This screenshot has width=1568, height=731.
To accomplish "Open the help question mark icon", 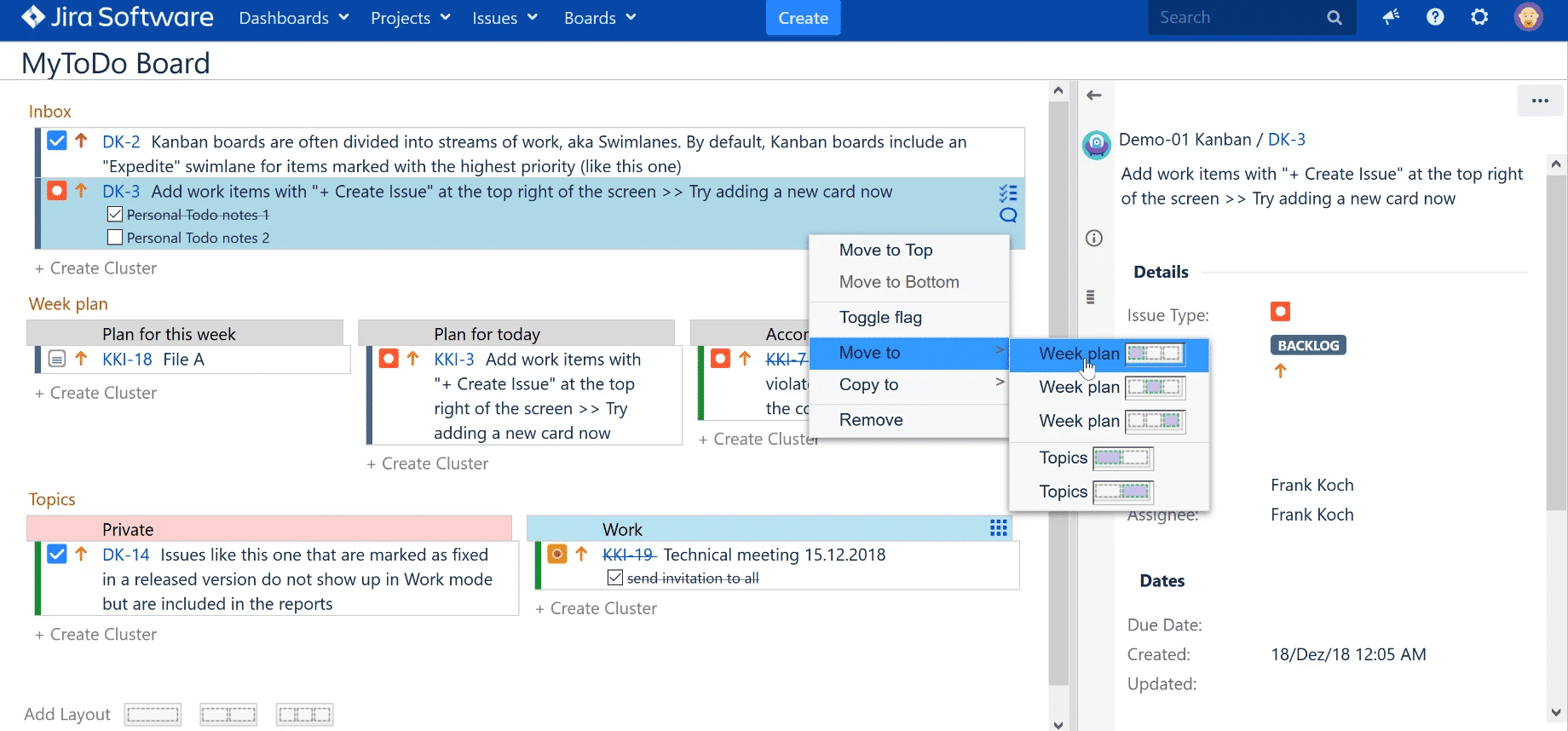I will (x=1435, y=17).
